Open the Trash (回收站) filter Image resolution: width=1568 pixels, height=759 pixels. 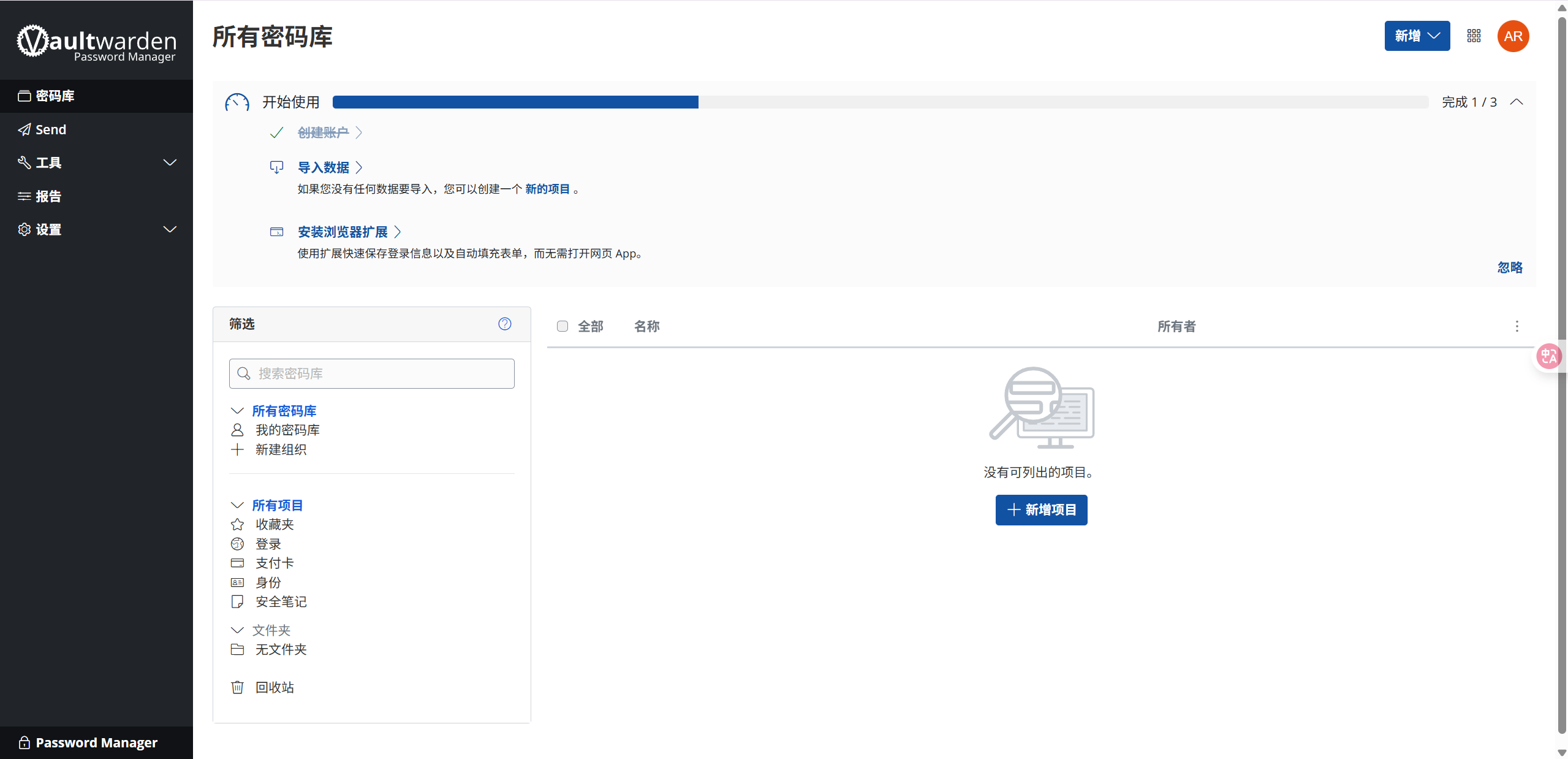coord(274,687)
